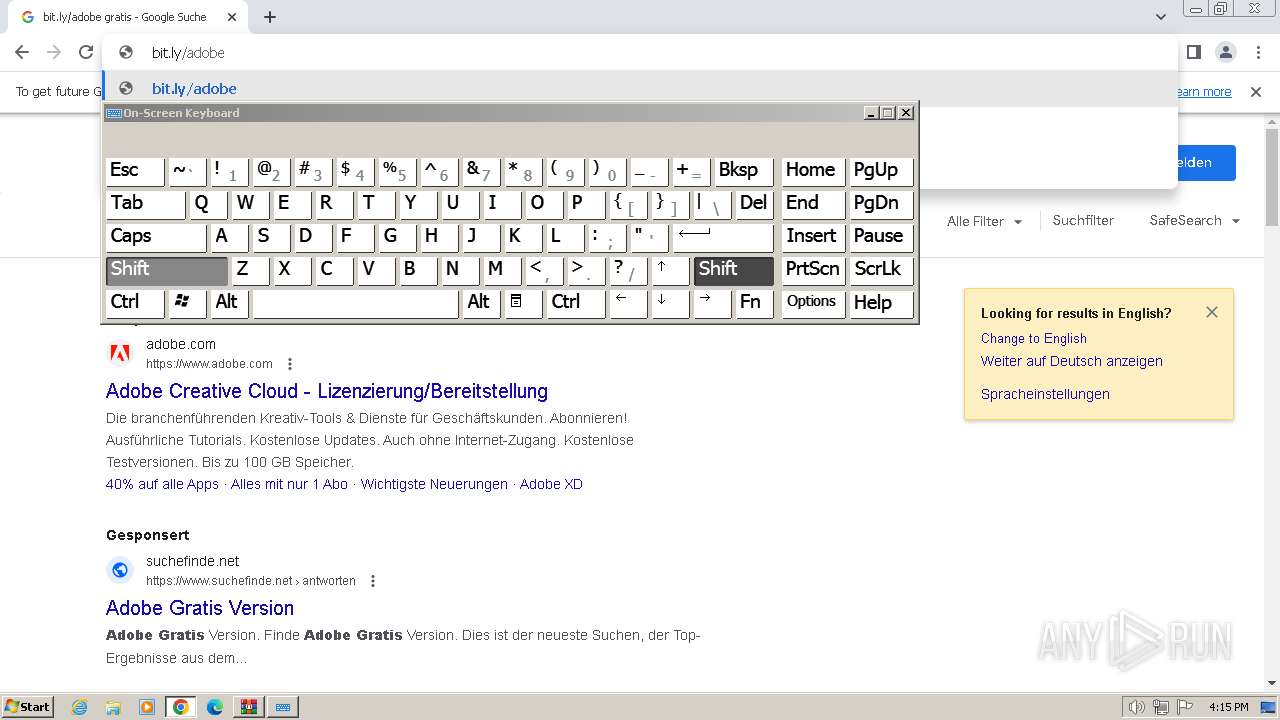1280x720 pixels.
Task: Open the Chrome profile avatar
Action: [1225, 52]
